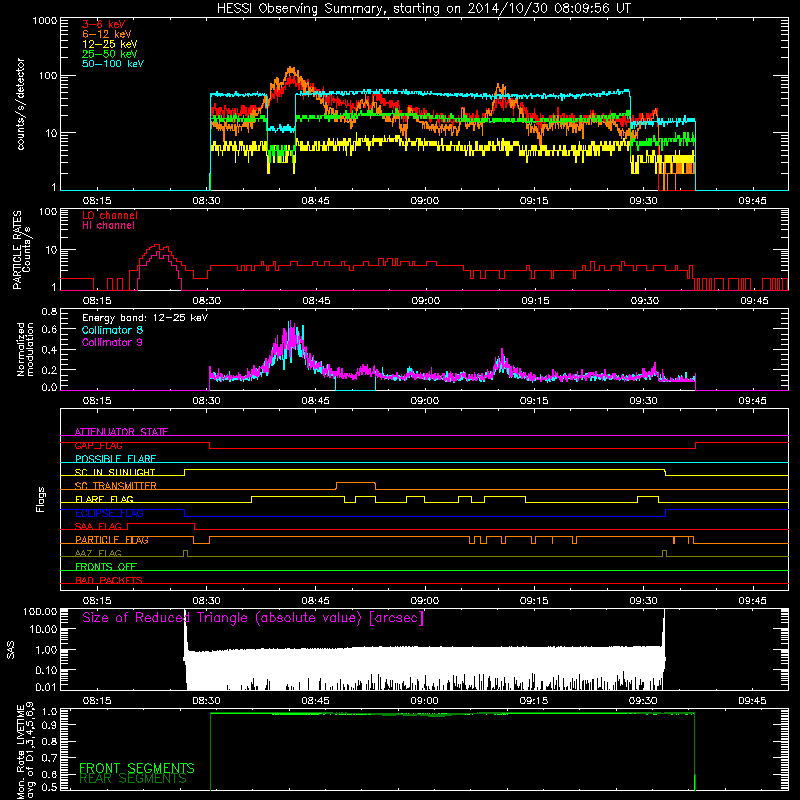Screen dimensions: 800x800
Task: Click the '0.8' tick on modulation axis
Action: point(49,312)
